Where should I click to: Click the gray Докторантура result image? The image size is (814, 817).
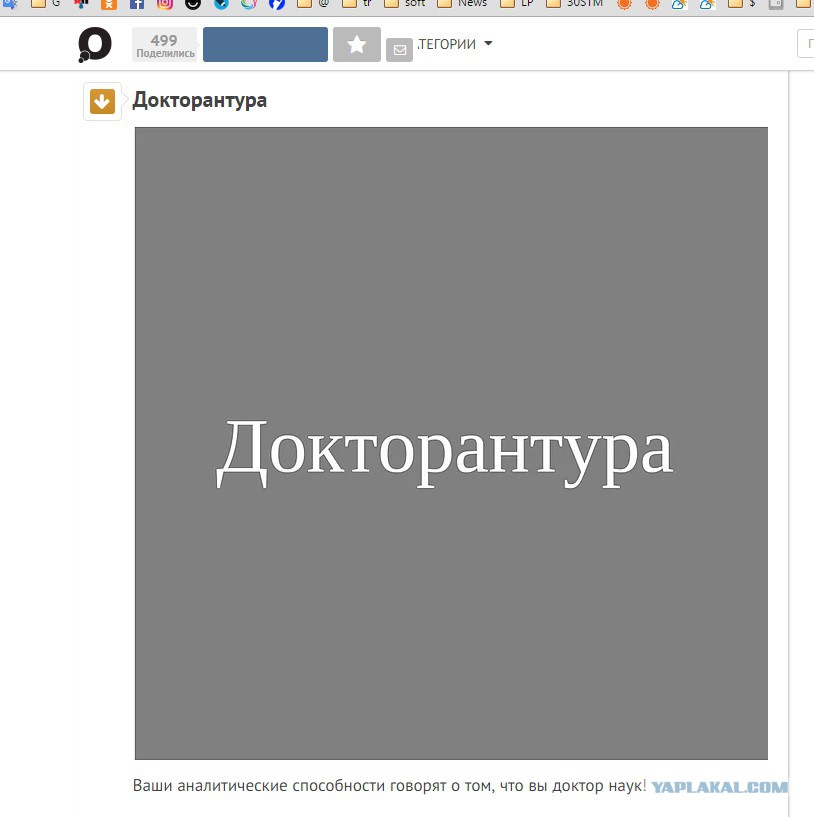point(451,443)
